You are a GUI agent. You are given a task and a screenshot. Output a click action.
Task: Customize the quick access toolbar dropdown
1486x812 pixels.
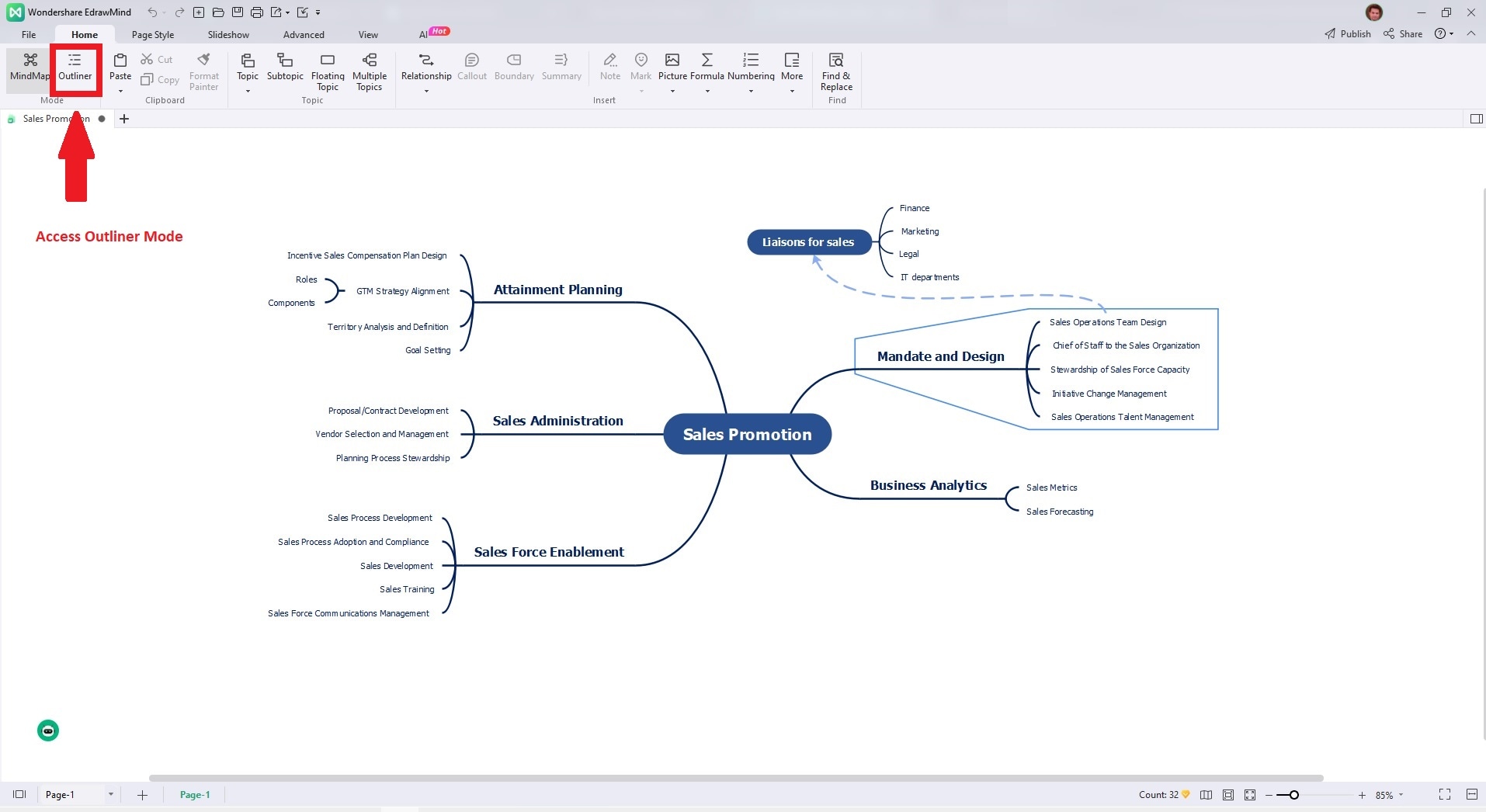coord(318,12)
